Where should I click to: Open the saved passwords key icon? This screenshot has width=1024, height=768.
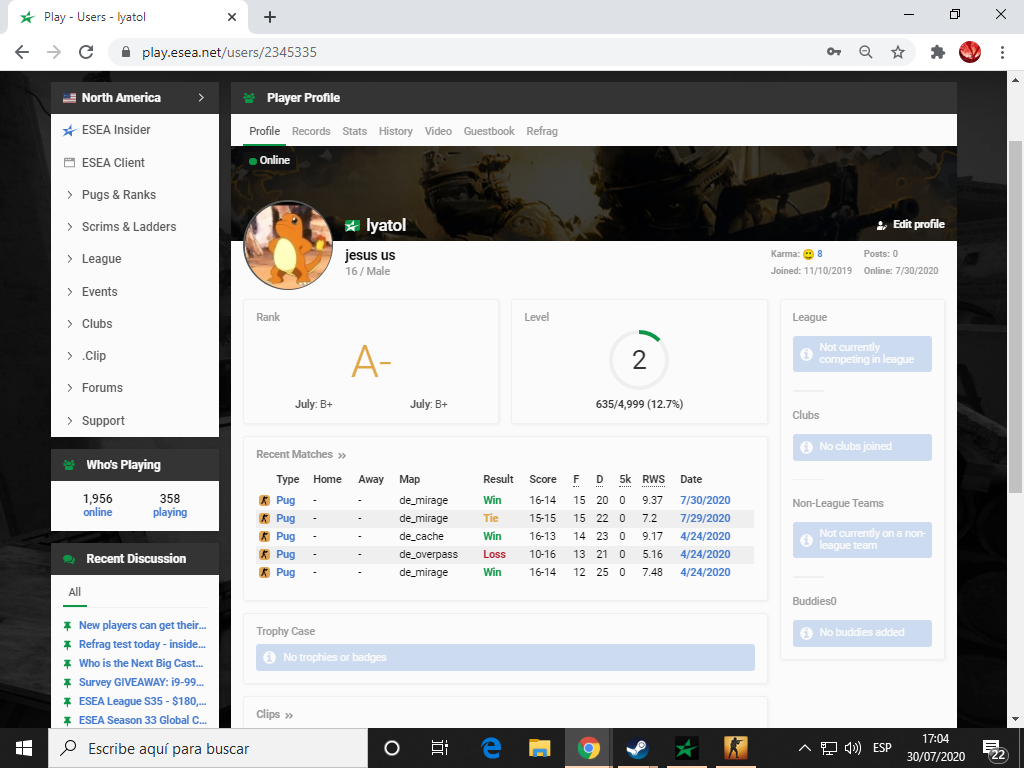tap(834, 52)
